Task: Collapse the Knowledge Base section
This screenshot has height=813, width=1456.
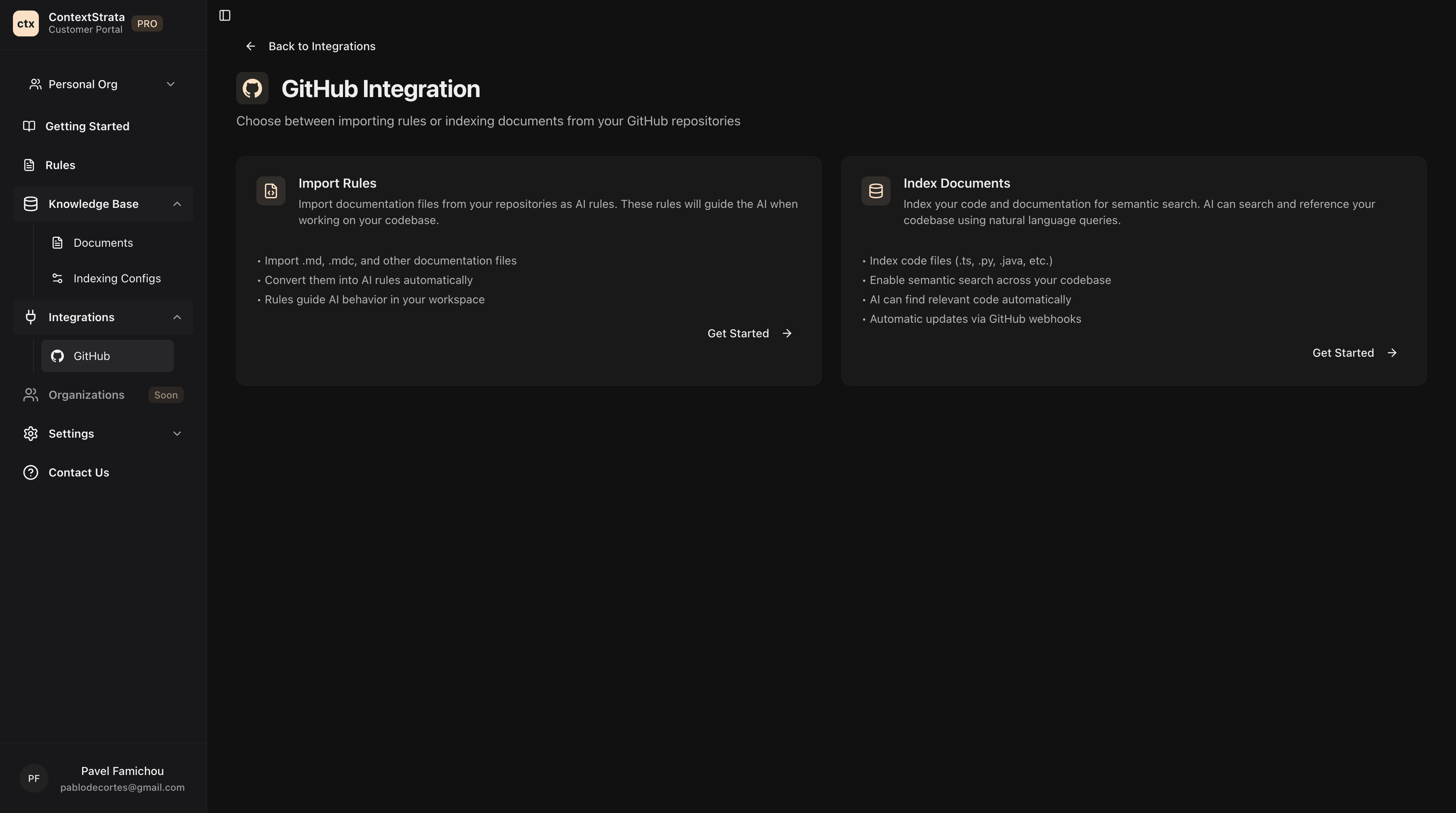Action: pyautogui.click(x=177, y=203)
